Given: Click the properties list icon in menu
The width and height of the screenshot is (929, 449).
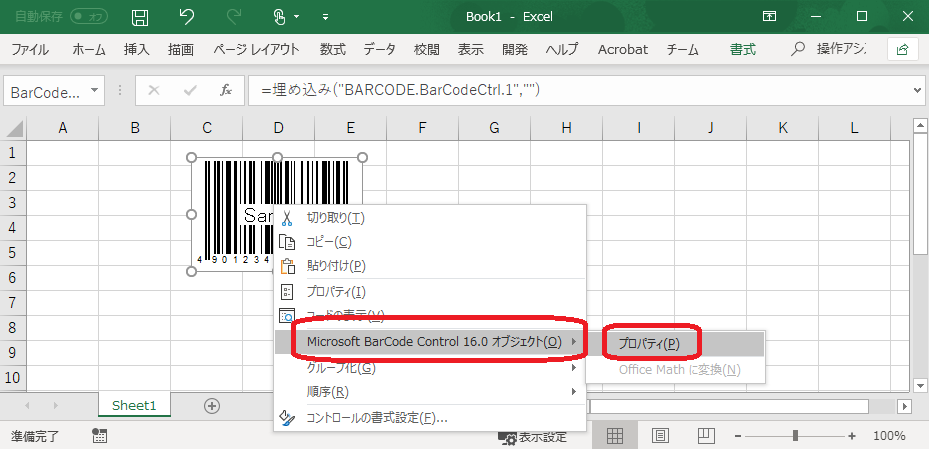Looking at the screenshot, I should point(287,291).
